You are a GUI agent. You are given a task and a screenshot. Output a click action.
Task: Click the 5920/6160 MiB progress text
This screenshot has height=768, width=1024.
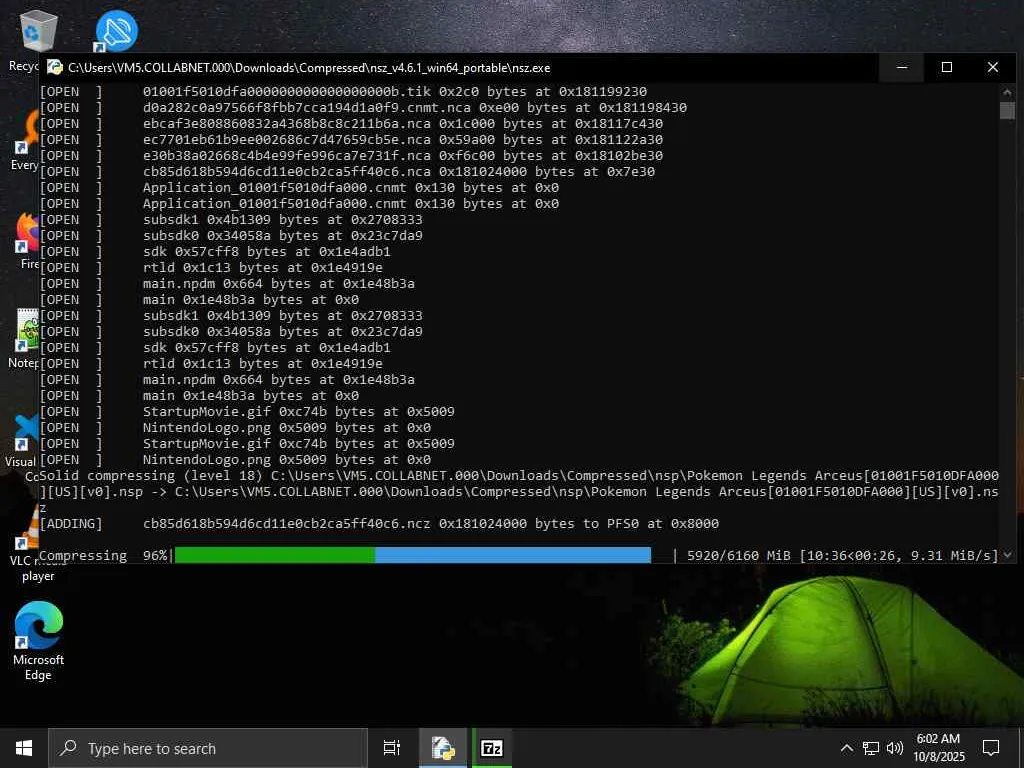(738, 556)
